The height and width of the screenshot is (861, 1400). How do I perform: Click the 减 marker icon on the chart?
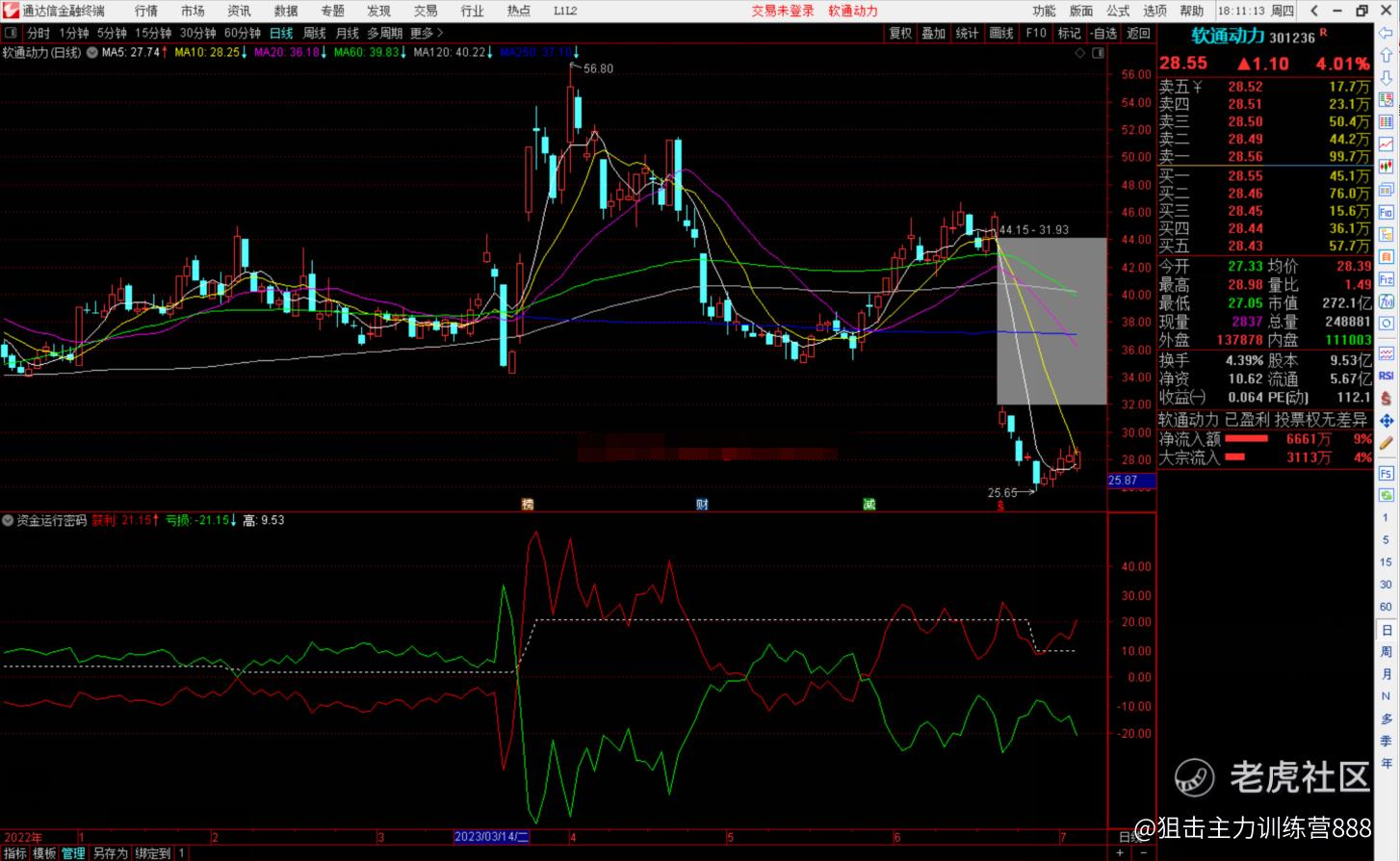pos(869,504)
